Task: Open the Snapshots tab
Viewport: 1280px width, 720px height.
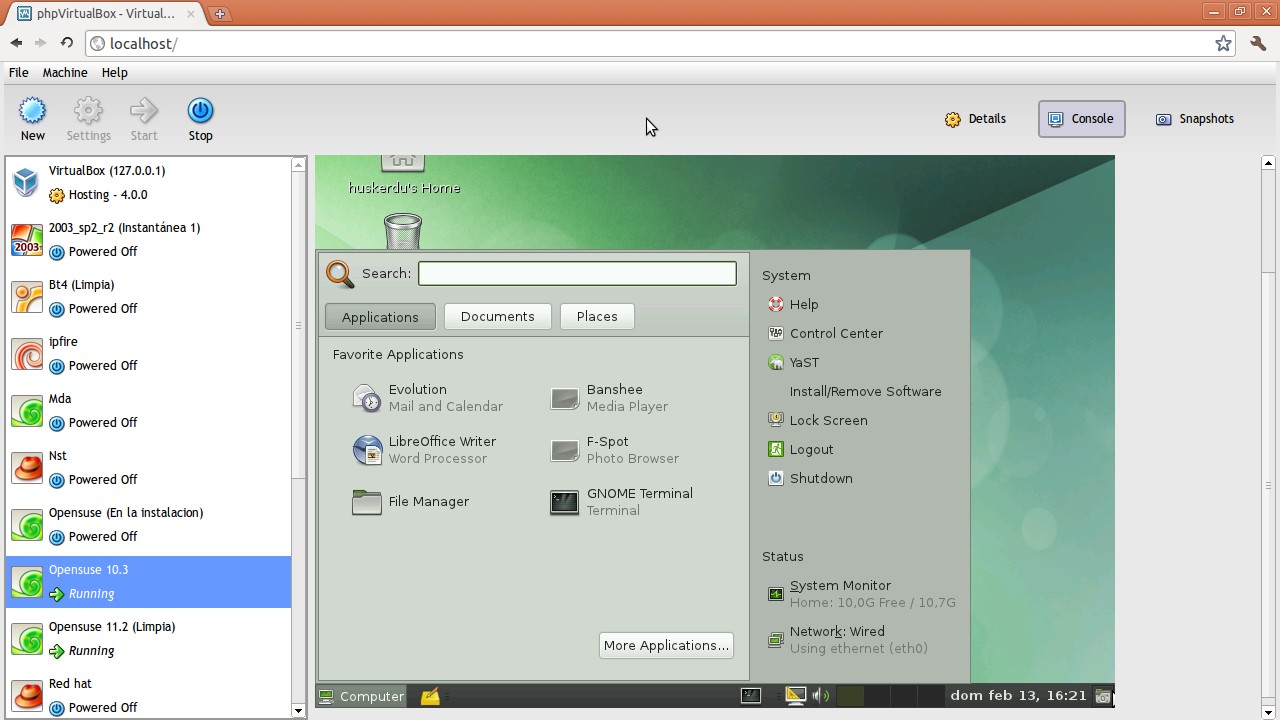Action: [x=1194, y=119]
